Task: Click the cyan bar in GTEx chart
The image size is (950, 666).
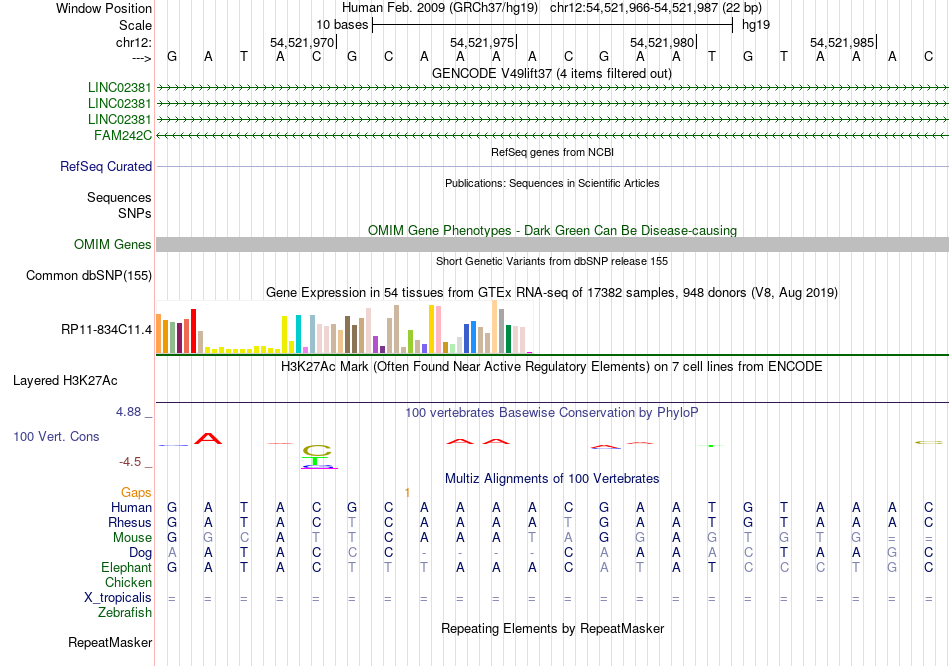Action: click(x=298, y=334)
